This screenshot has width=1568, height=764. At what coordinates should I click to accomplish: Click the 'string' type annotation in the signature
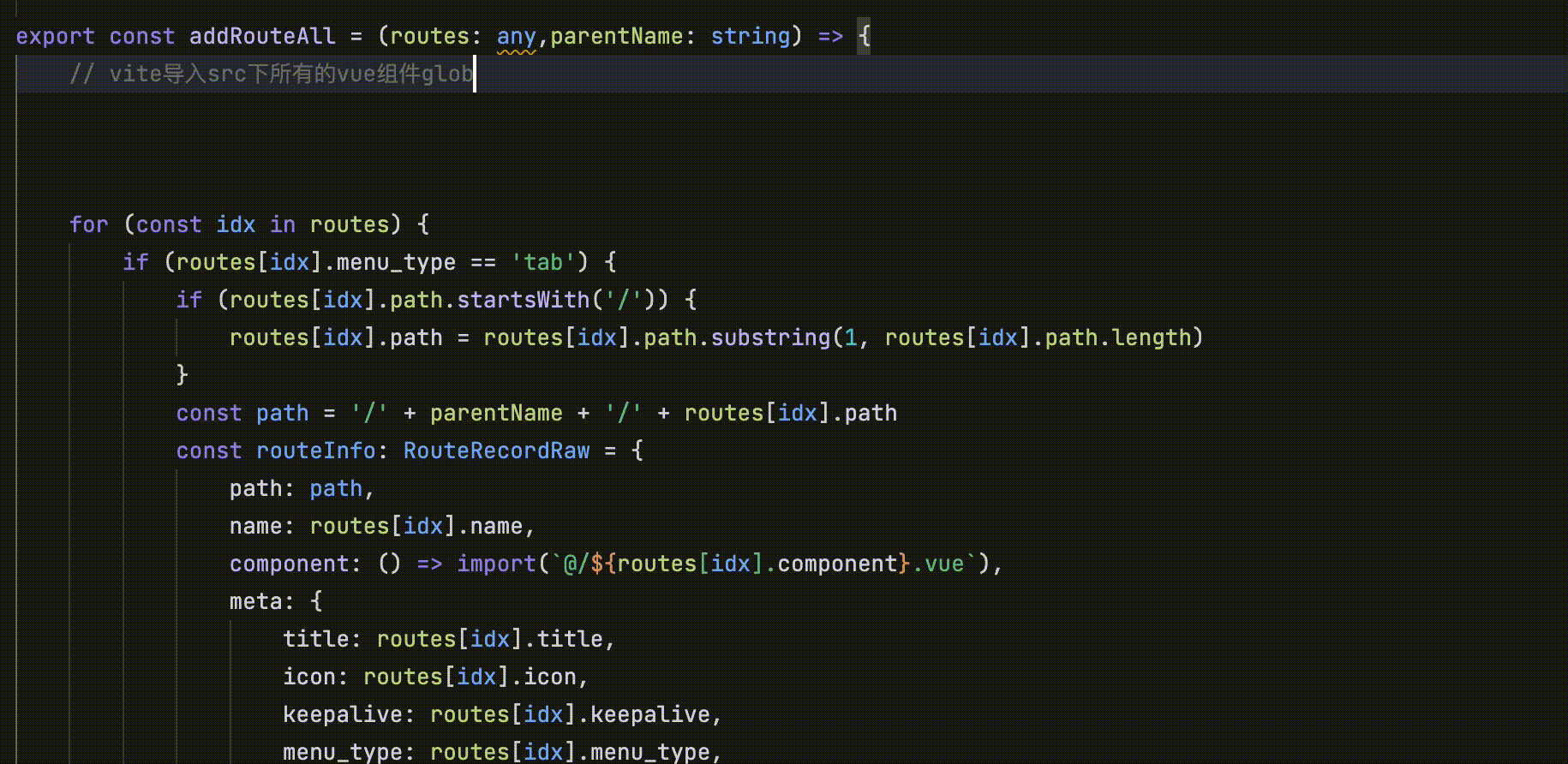click(751, 36)
